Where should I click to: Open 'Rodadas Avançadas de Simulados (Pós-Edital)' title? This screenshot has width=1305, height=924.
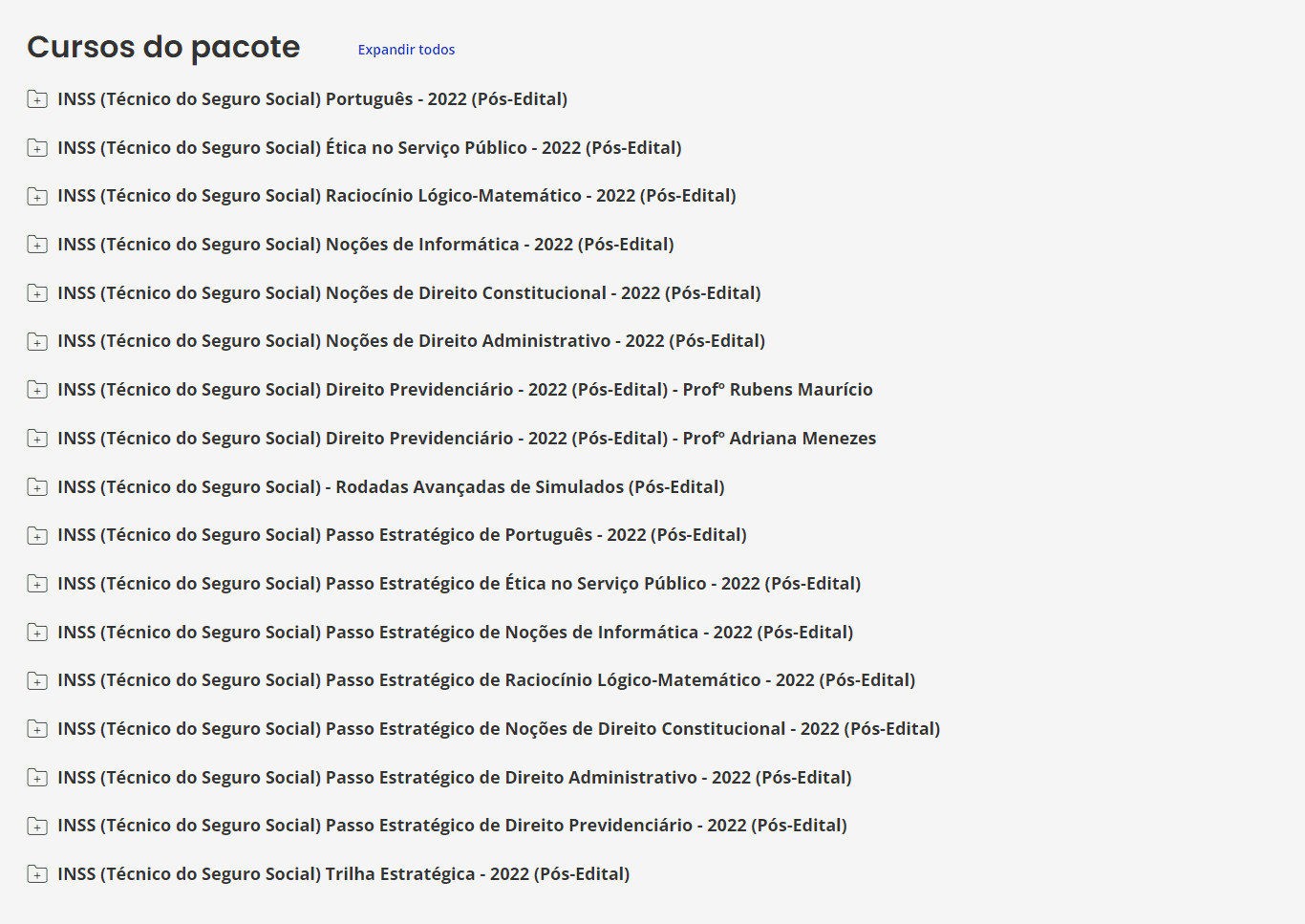point(391,487)
